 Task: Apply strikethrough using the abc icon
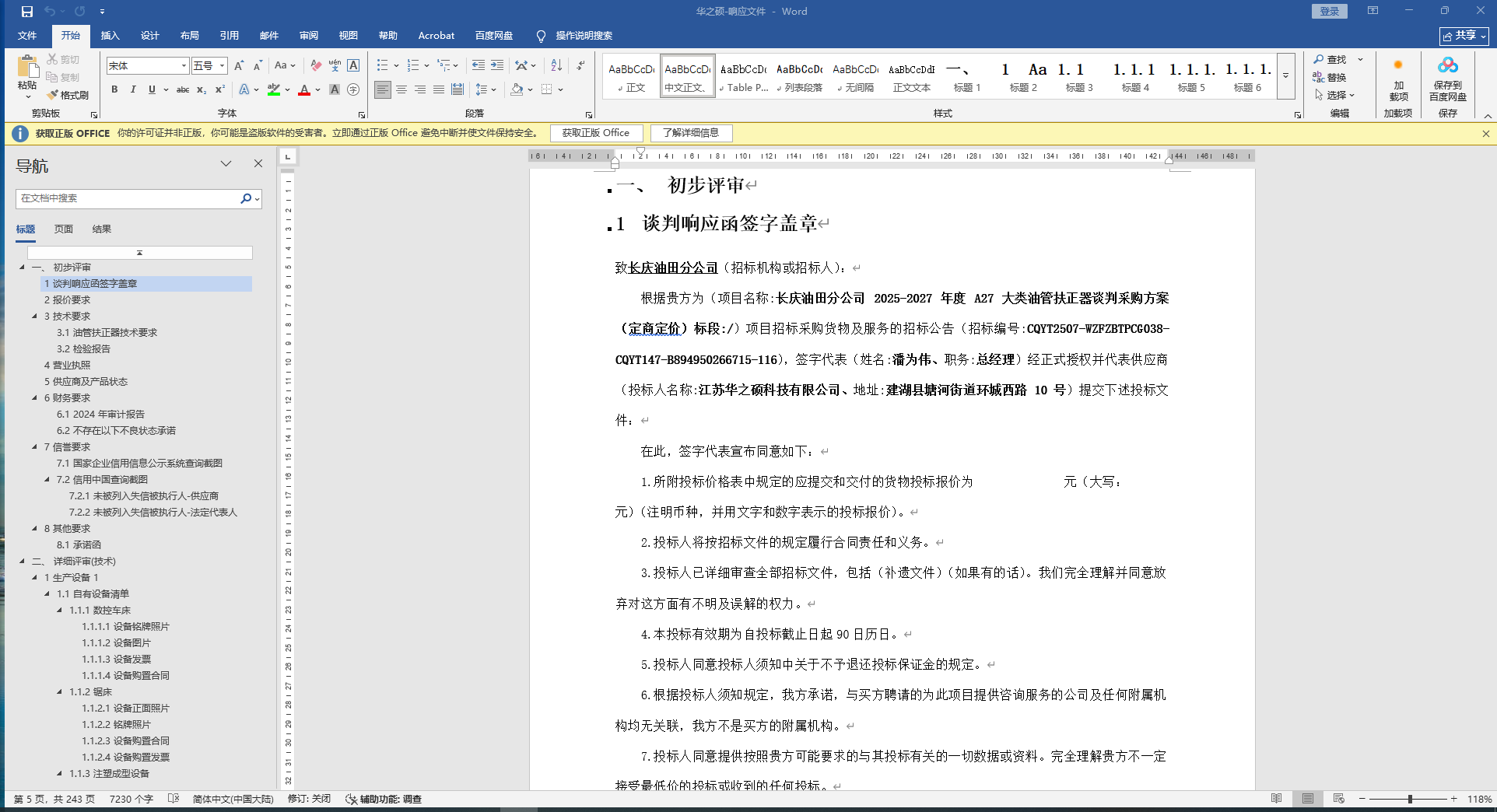(183, 90)
